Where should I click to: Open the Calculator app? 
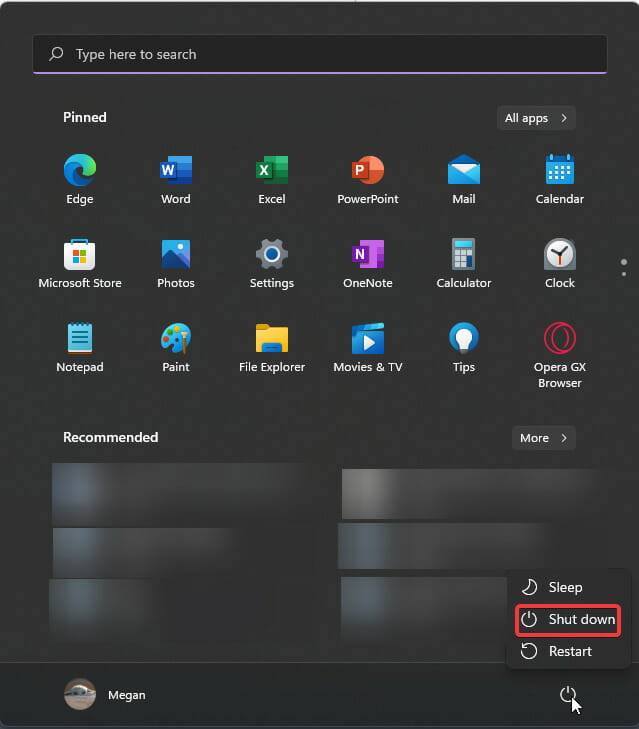coord(464,256)
